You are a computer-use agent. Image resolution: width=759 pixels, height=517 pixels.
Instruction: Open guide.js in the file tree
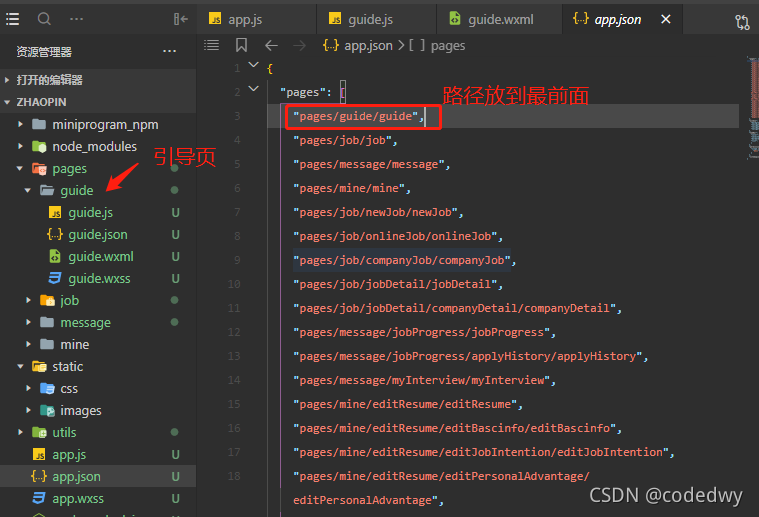(x=90, y=213)
